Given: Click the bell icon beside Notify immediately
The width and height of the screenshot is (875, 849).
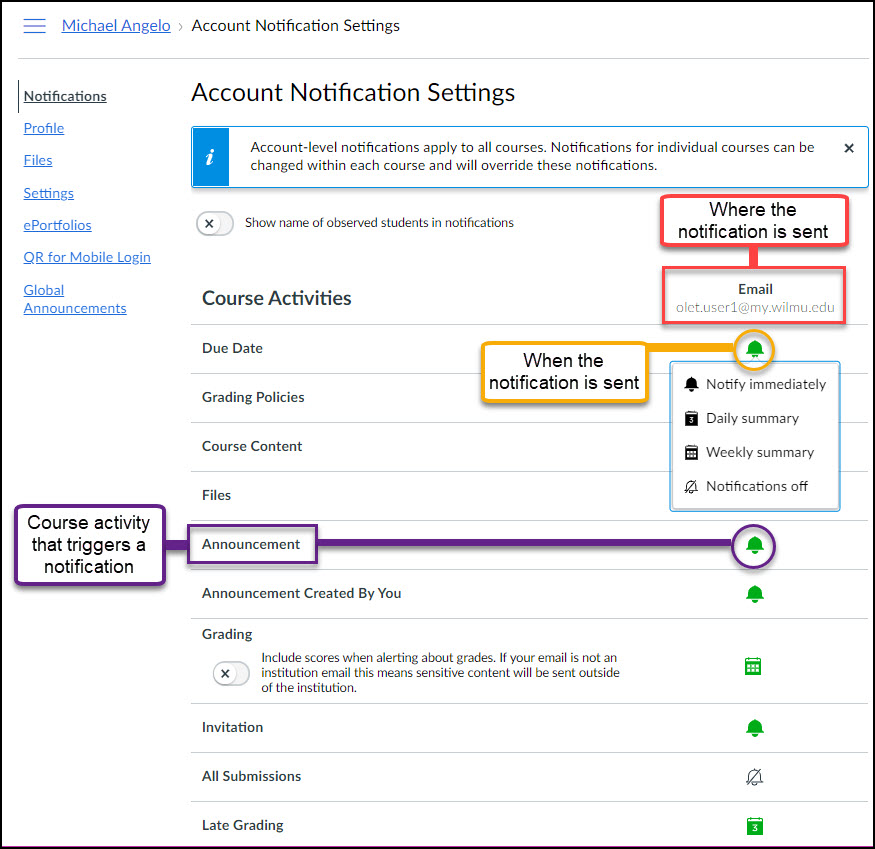Looking at the screenshot, I should pos(691,384).
